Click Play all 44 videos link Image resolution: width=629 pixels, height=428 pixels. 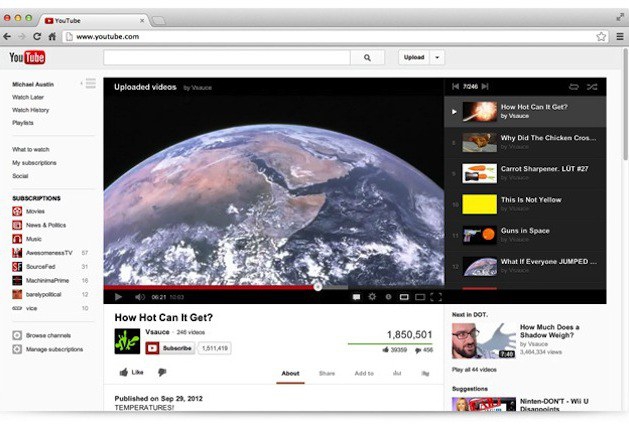[474, 369]
